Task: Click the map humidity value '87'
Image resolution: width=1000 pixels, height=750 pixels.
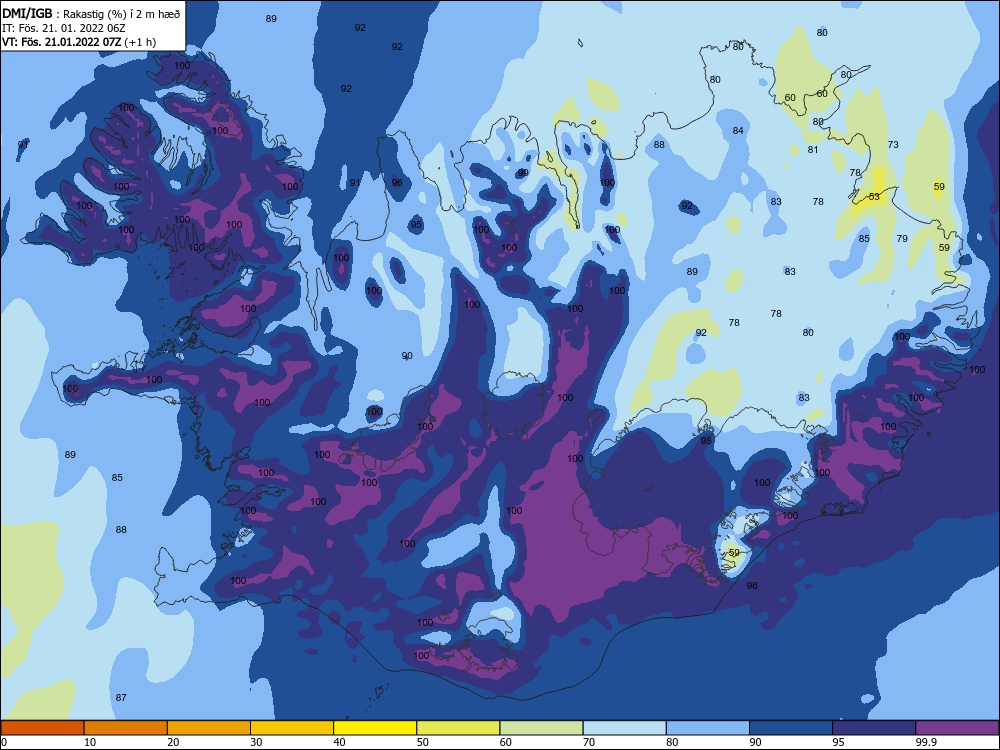Action: click(121, 698)
